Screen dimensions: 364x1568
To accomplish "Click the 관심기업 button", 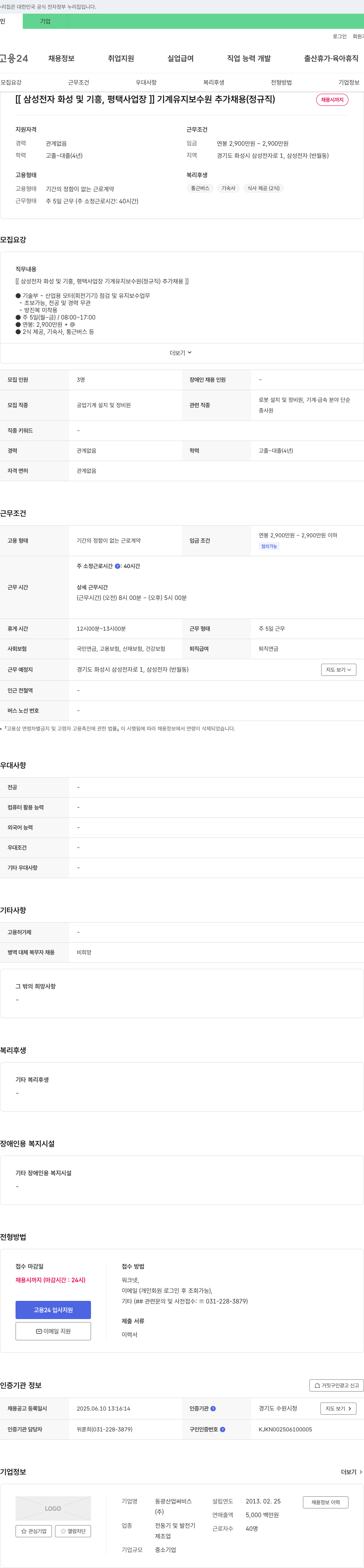I will [33, 1531].
